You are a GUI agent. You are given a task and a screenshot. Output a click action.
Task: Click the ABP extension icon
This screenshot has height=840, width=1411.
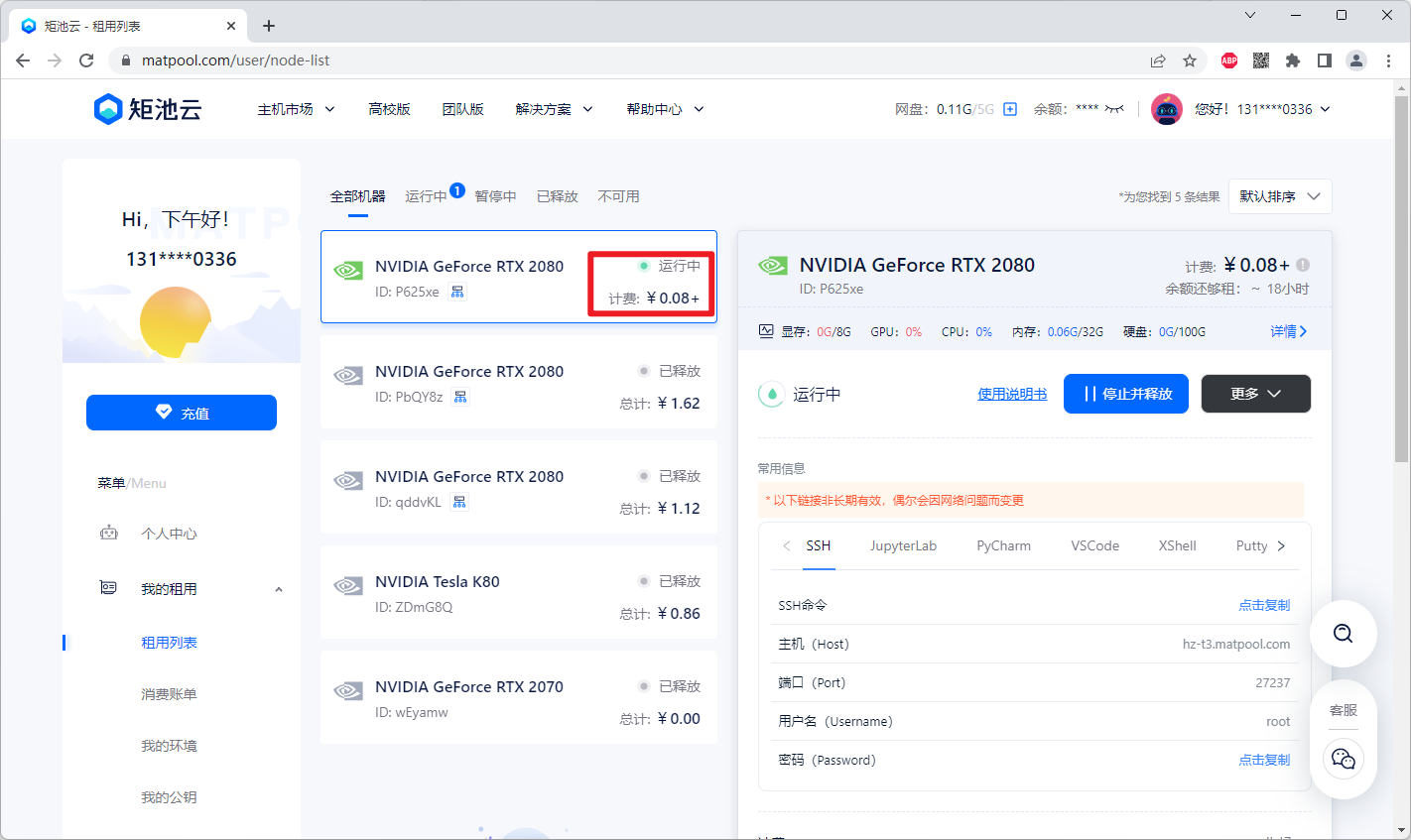tap(1229, 60)
